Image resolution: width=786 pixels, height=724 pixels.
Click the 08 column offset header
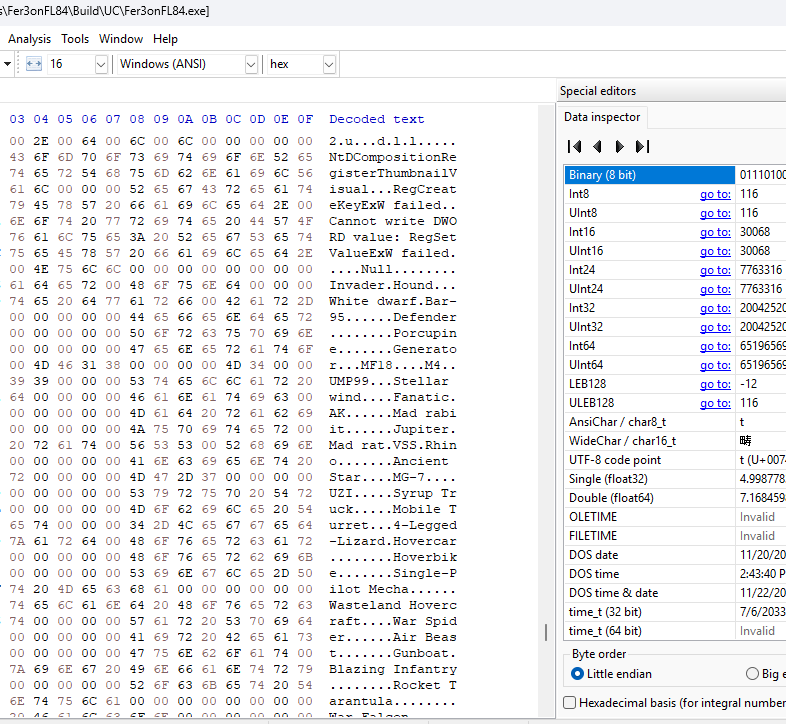(x=137, y=119)
